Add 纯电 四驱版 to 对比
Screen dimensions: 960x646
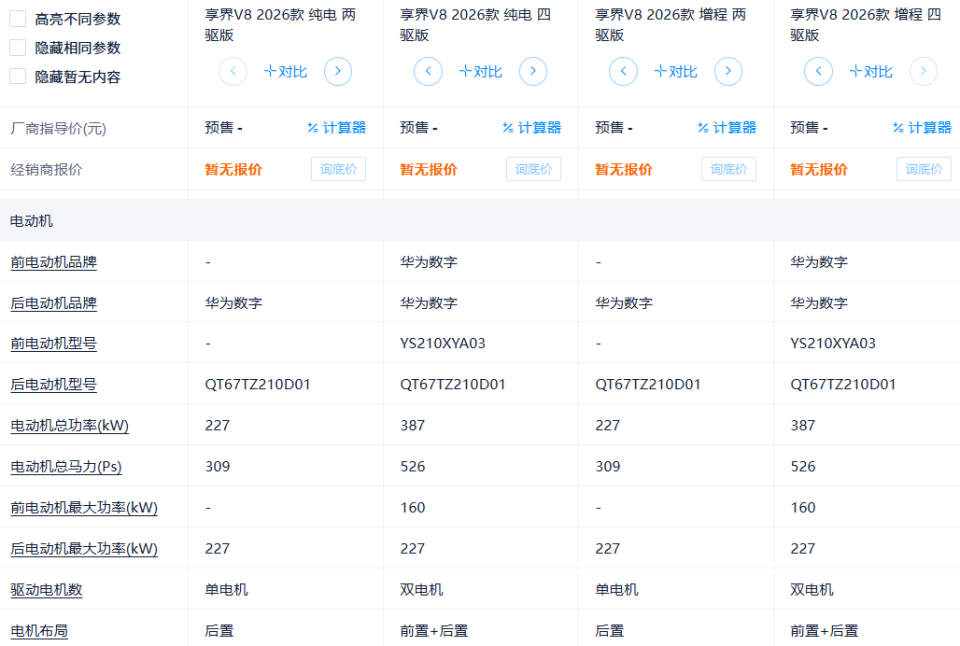[x=481, y=72]
